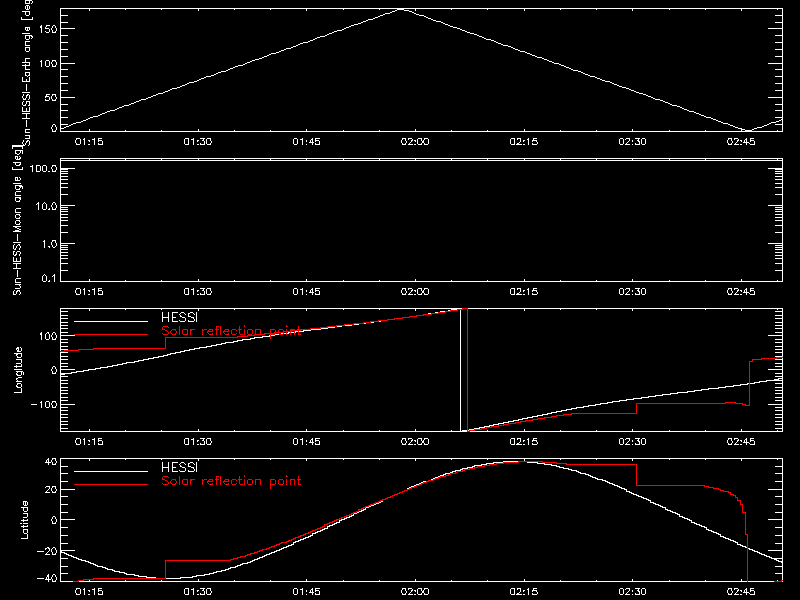Select the HESSI legend label in Longitude plot
Viewport: 800px width, 600px height.
point(179,317)
